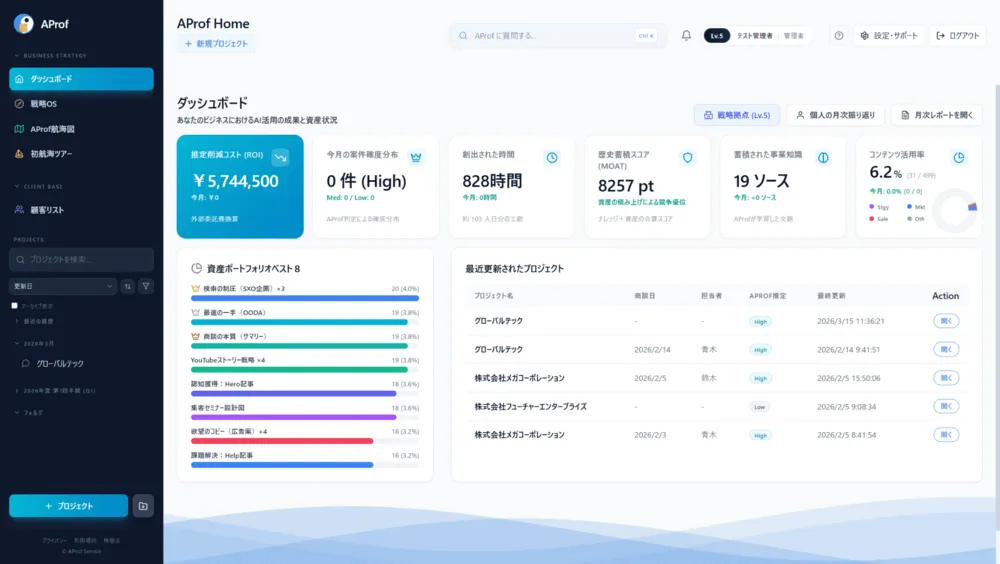Click the テスト管理者 user name

pos(754,36)
